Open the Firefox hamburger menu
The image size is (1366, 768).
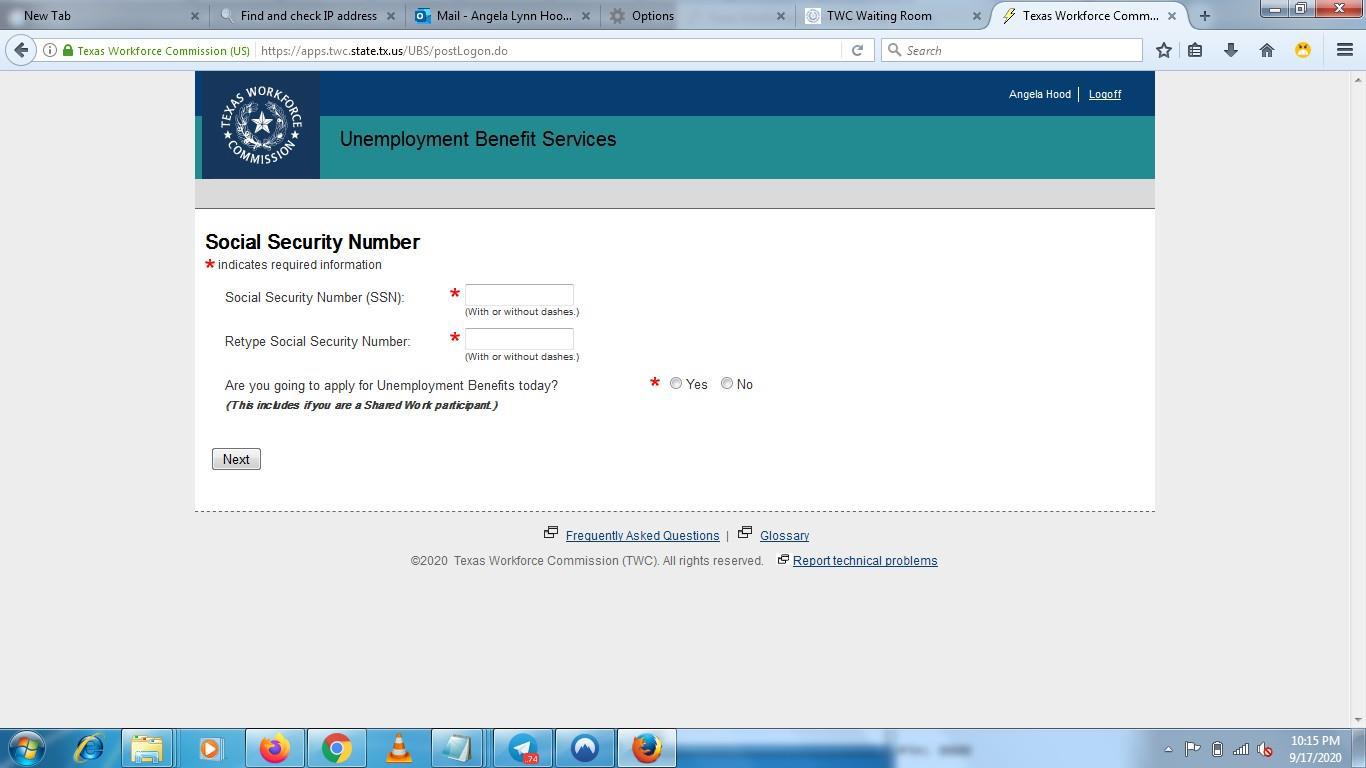1345,50
